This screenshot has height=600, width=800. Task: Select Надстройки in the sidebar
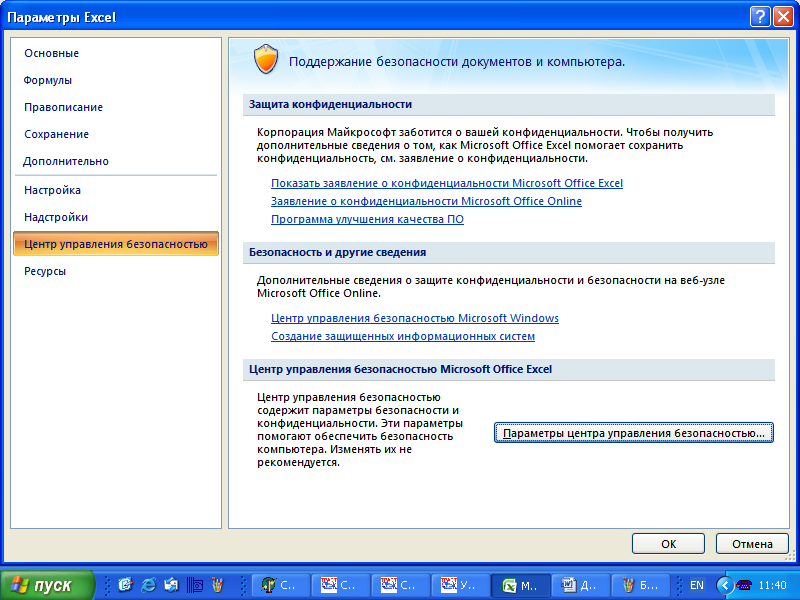tap(56, 217)
